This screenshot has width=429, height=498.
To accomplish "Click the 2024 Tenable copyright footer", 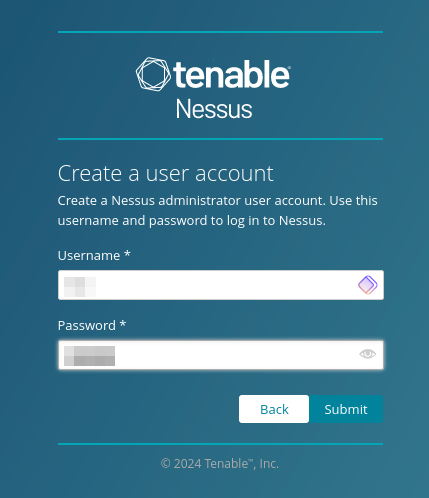I will (220, 463).
